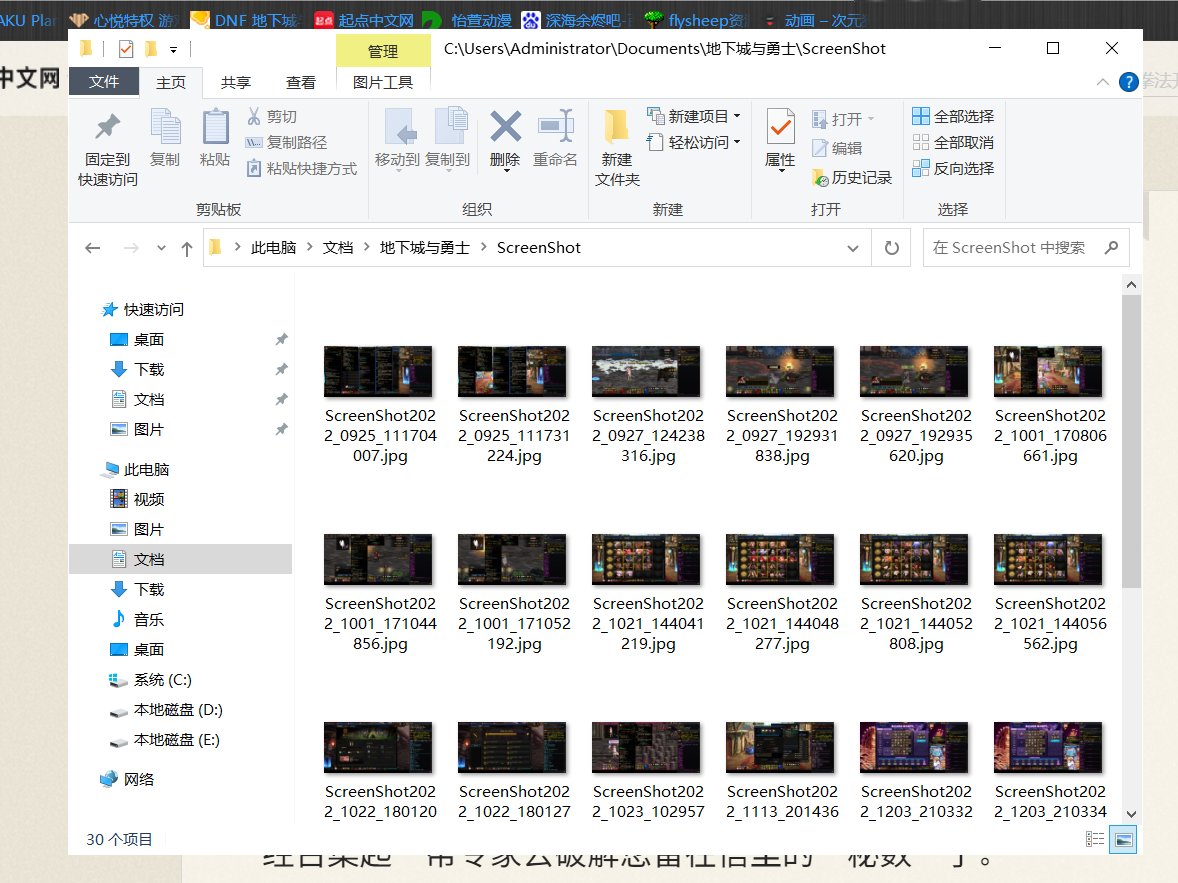Open History (历史记录) in the ribbon

coord(852,177)
